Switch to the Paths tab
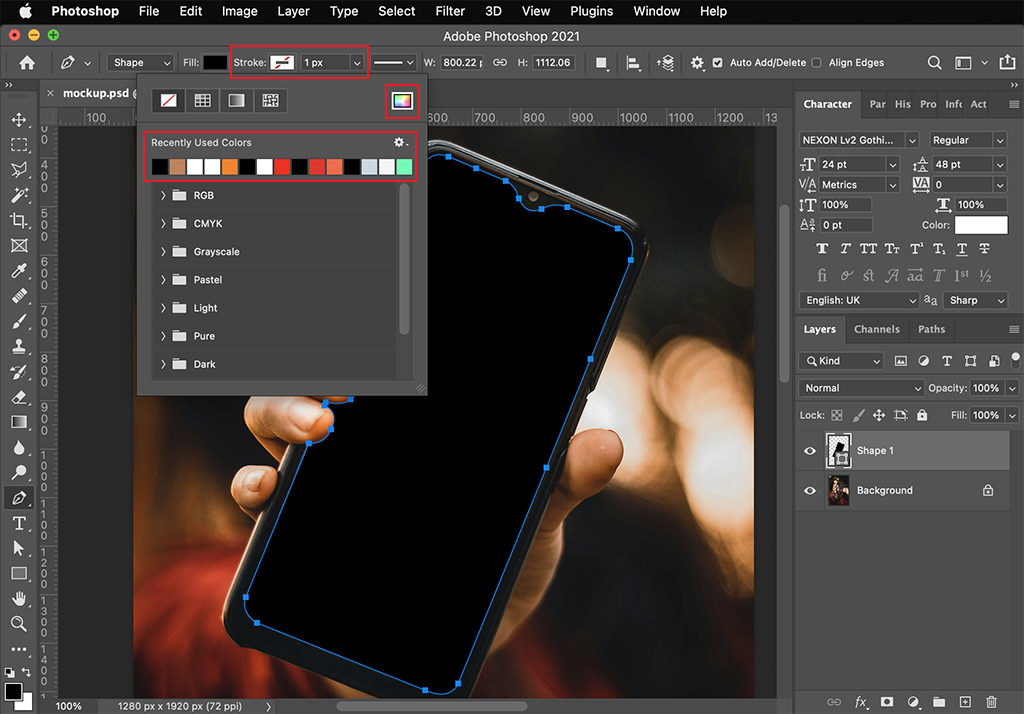The width and height of the screenshot is (1024, 714). click(x=931, y=329)
